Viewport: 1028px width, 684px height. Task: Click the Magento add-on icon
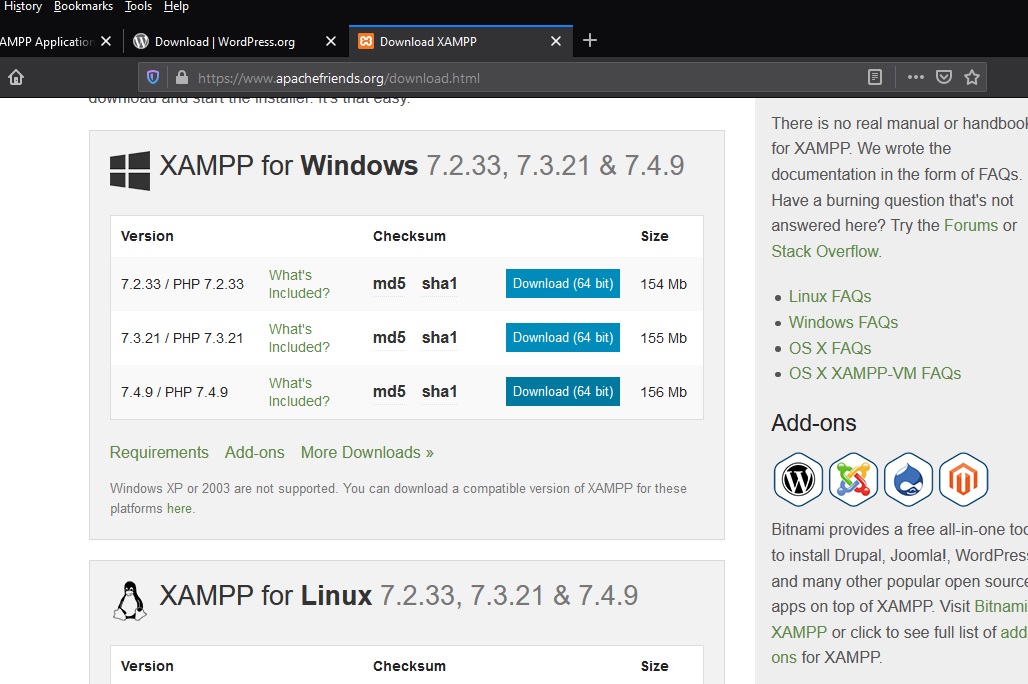coord(963,480)
